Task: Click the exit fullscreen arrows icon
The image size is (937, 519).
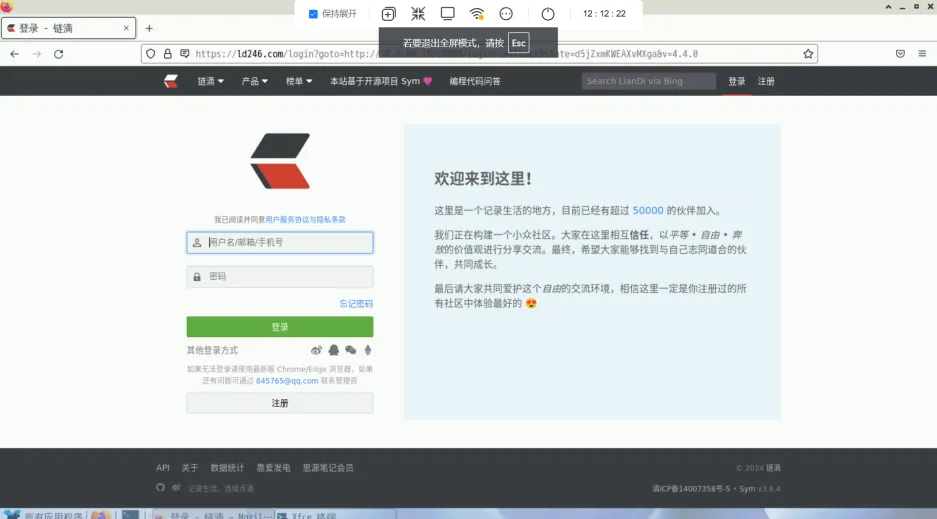Action: [418, 14]
